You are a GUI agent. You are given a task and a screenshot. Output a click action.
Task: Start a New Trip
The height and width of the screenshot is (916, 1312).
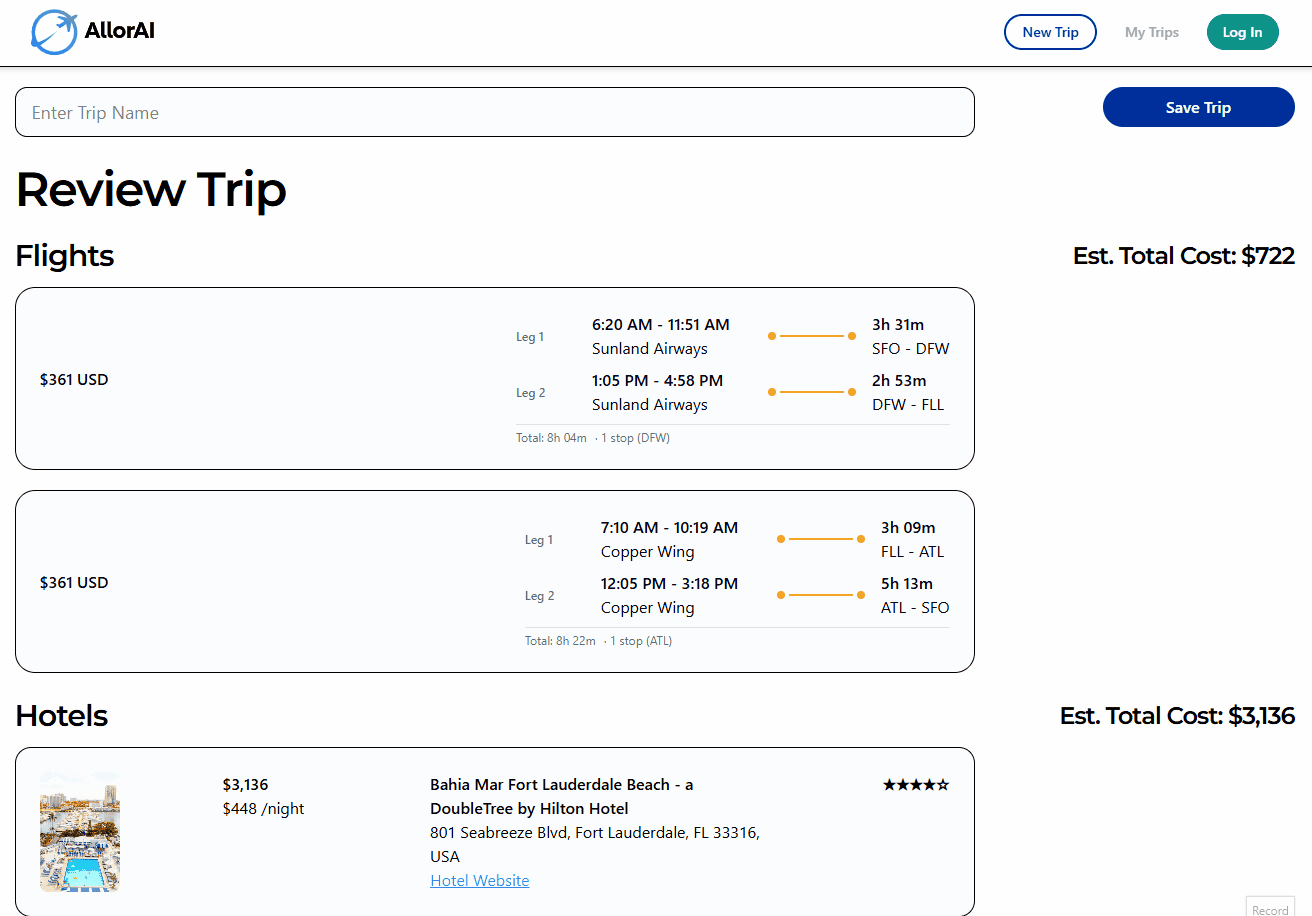click(x=1050, y=32)
